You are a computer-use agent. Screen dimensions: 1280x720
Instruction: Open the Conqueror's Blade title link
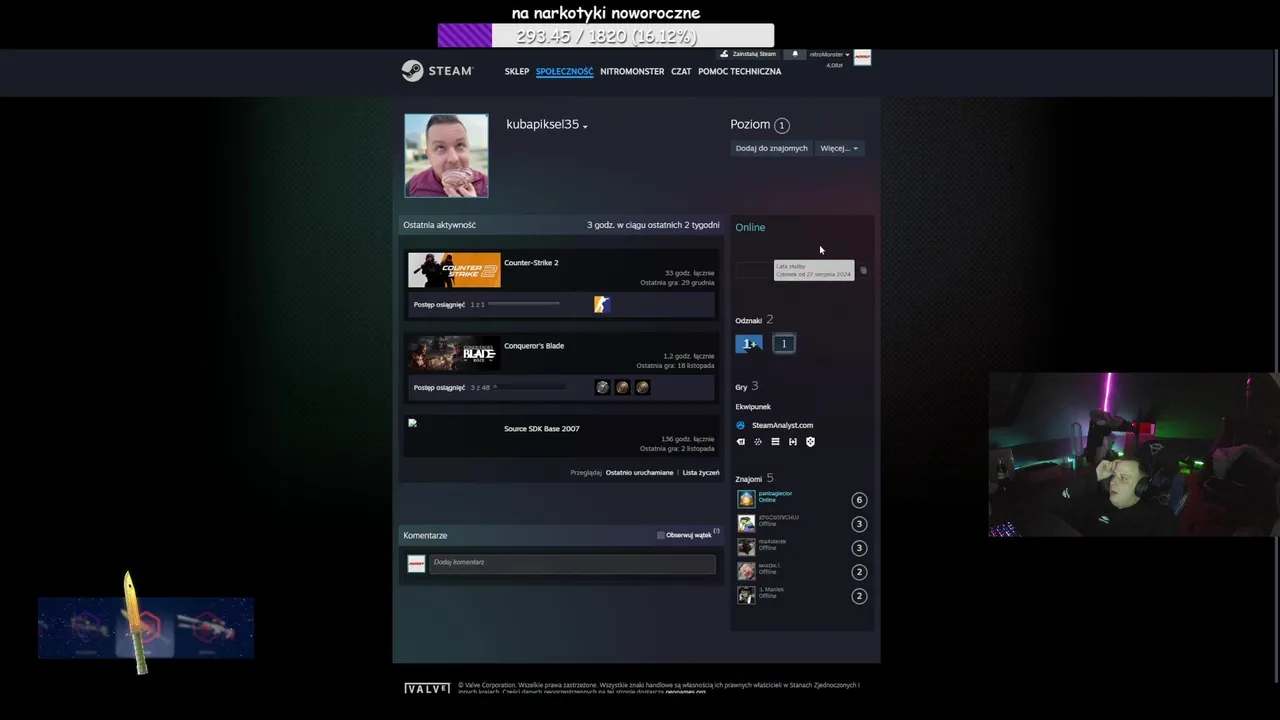[x=534, y=346]
